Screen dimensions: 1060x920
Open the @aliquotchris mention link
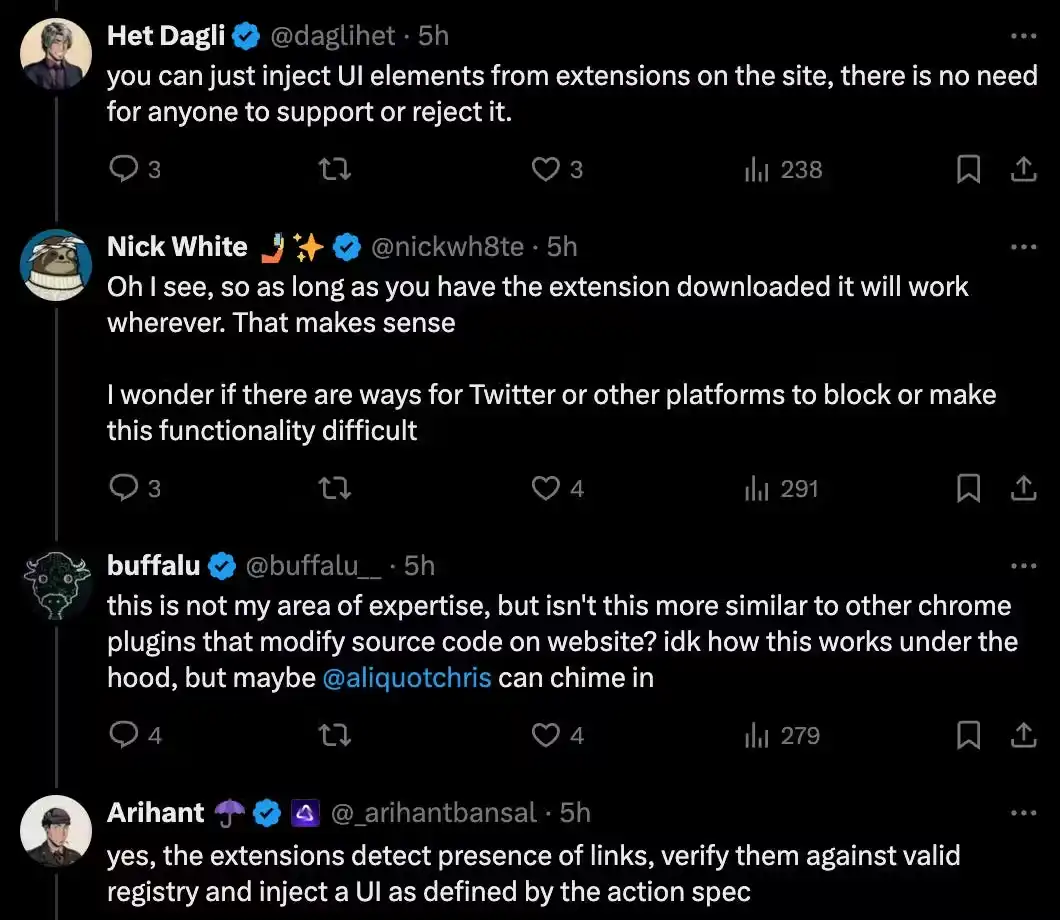pyautogui.click(x=407, y=678)
